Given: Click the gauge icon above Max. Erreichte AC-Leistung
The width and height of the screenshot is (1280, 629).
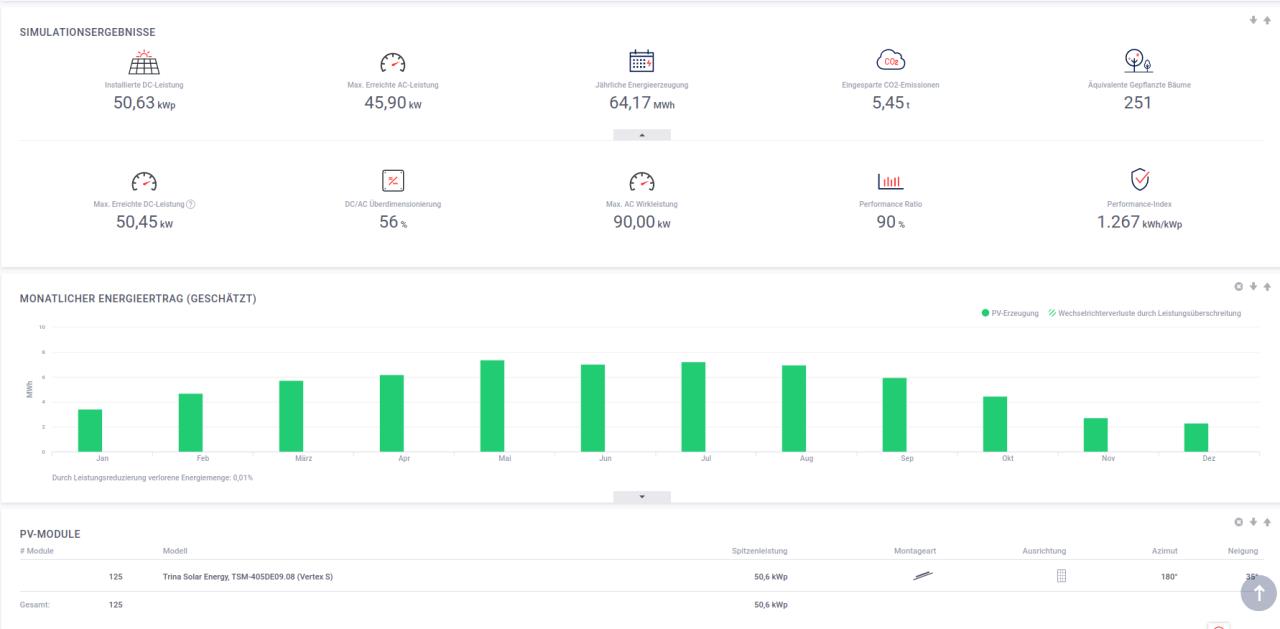Looking at the screenshot, I should click(393, 63).
